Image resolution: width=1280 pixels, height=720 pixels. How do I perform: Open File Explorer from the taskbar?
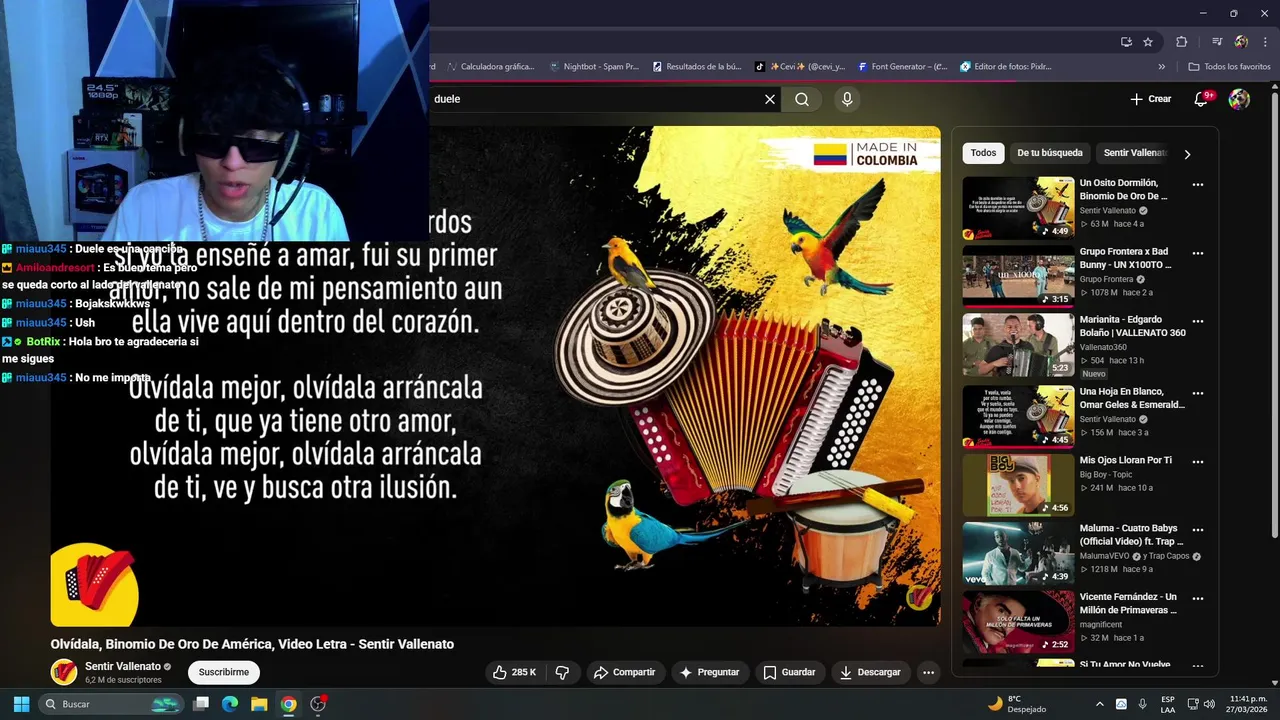[x=259, y=704]
